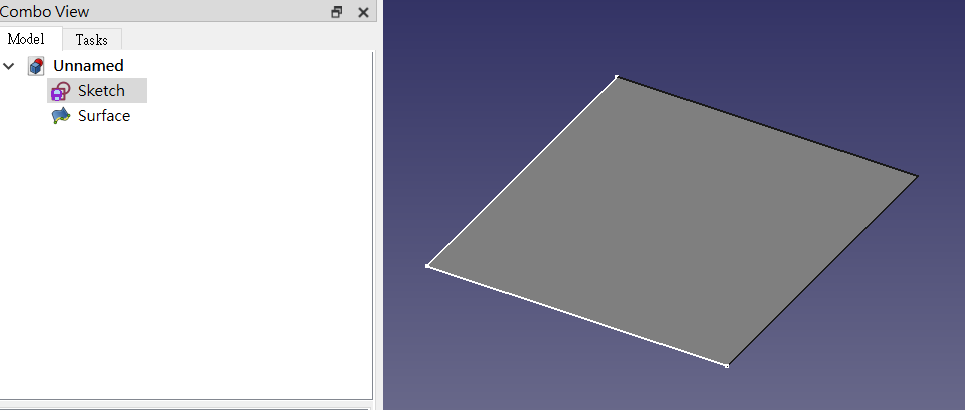The image size is (965, 410).
Task: Click the Surface item icon
Action: click(x=60, y=116)
